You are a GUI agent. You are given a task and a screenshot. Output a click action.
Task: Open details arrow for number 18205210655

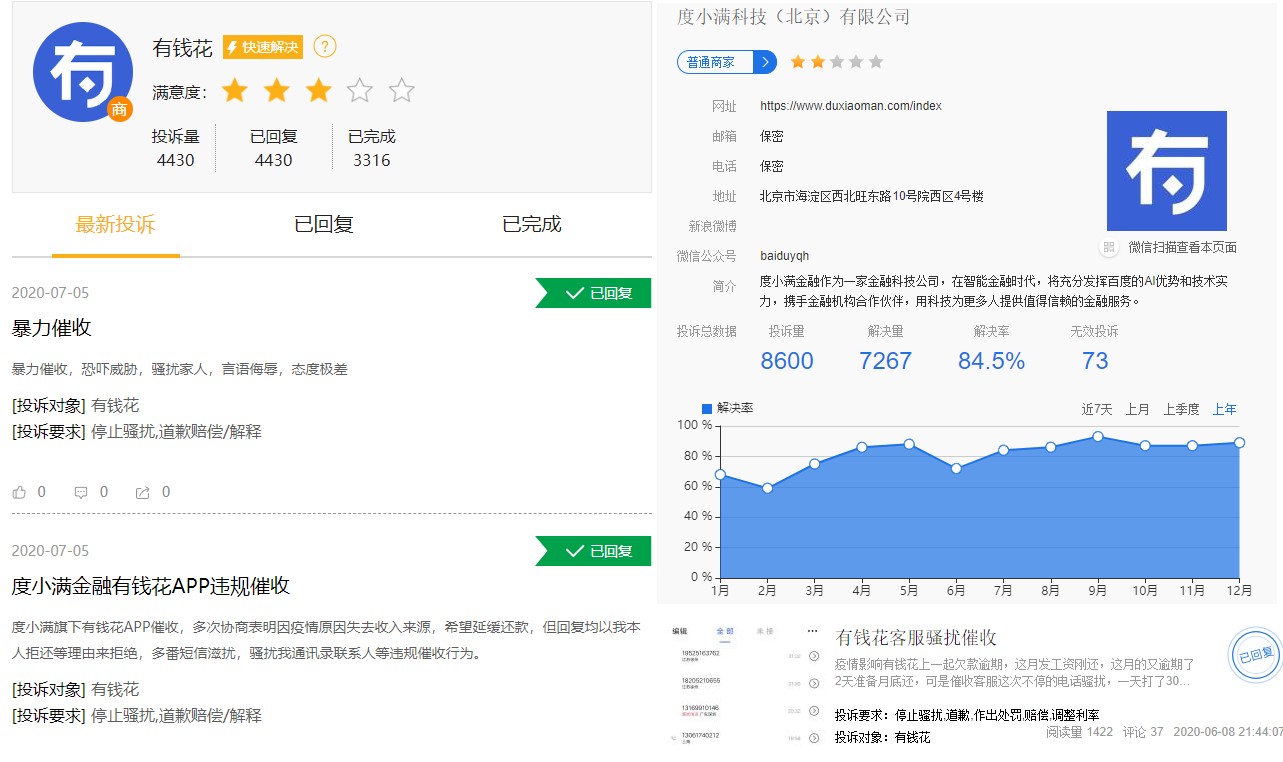pos(814,683)
